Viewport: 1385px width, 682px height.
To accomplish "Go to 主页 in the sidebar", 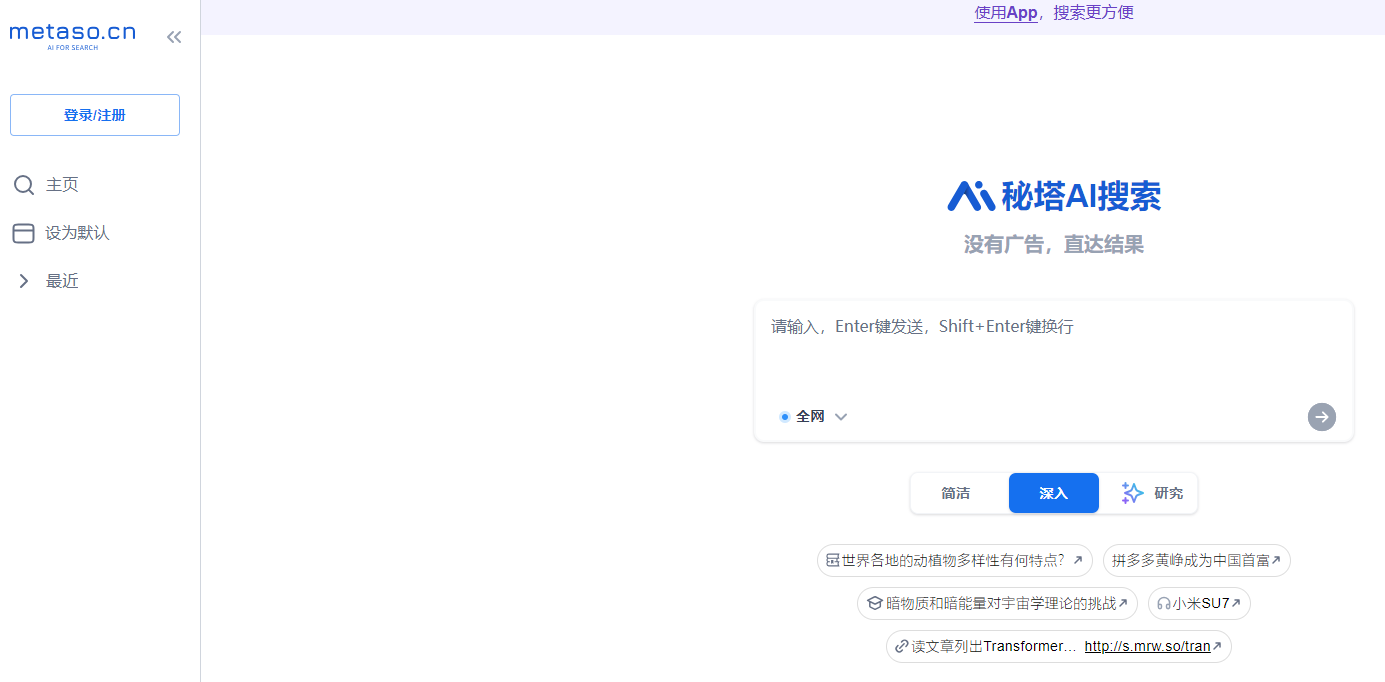I will [62, 185].
